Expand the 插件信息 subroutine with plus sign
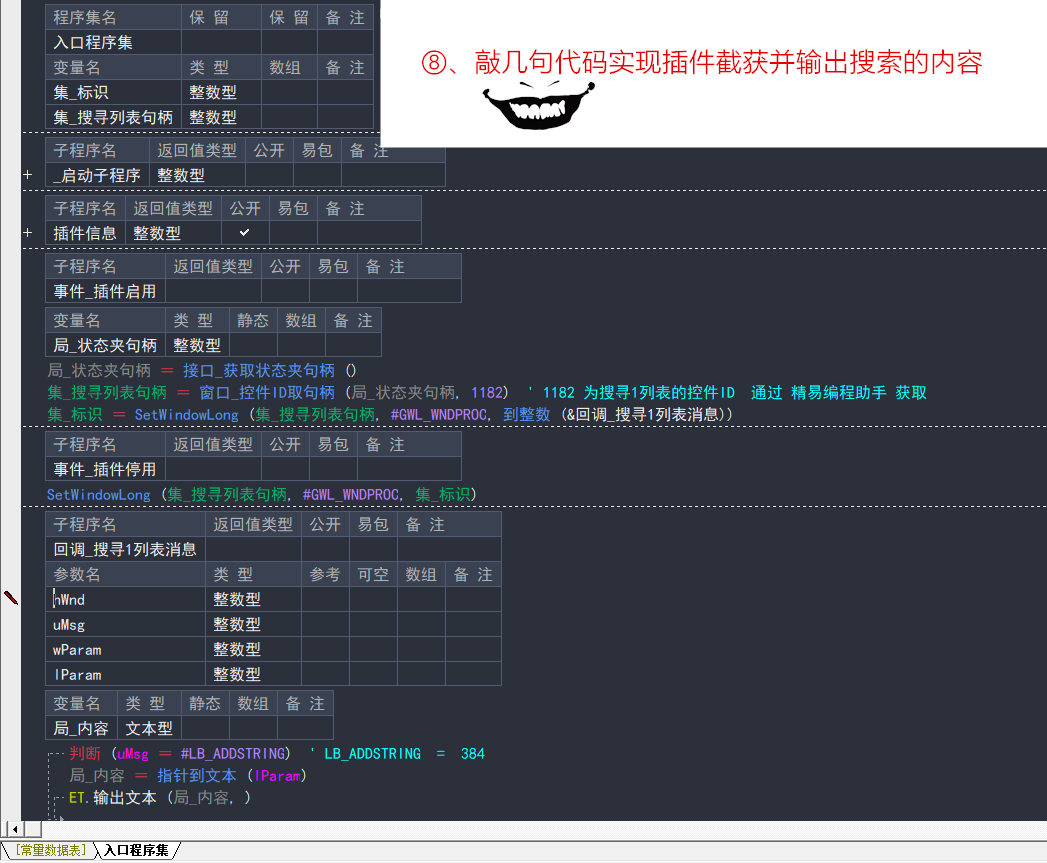Viewport: 1047px width, 863px height. click(28, 233)
